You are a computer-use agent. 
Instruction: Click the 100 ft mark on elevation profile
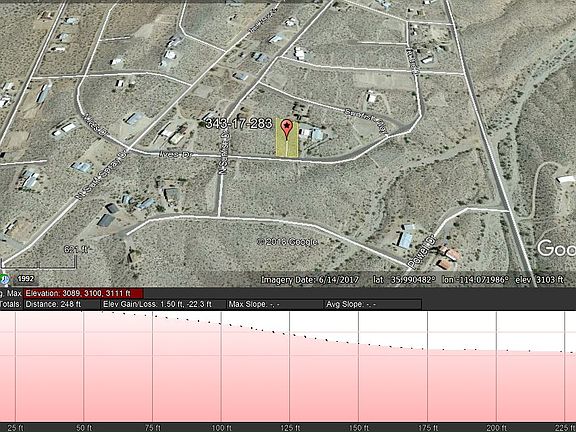pyautogui.click(x=221, y=428)
